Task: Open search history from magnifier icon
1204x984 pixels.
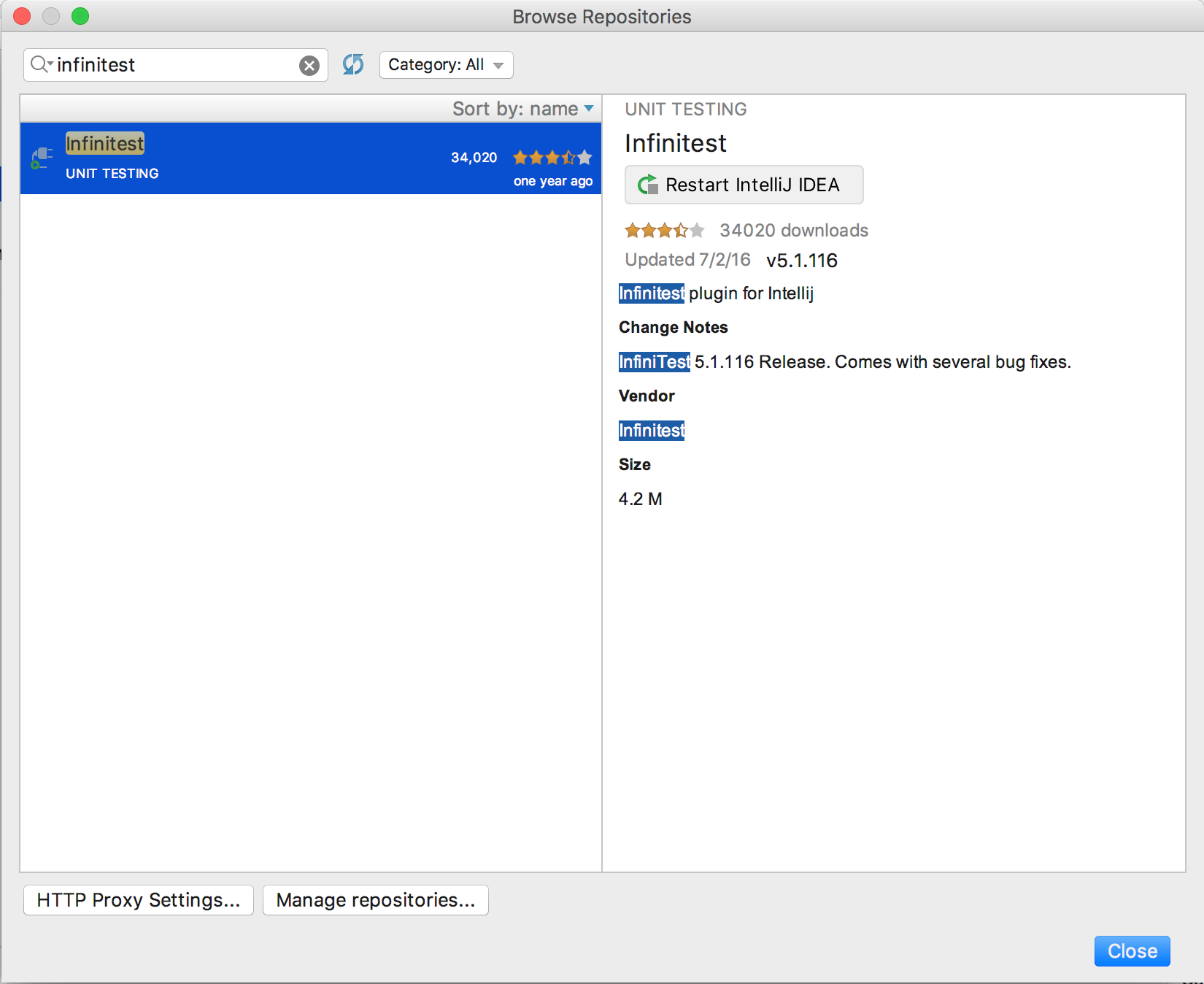Action: click(41, 64)
